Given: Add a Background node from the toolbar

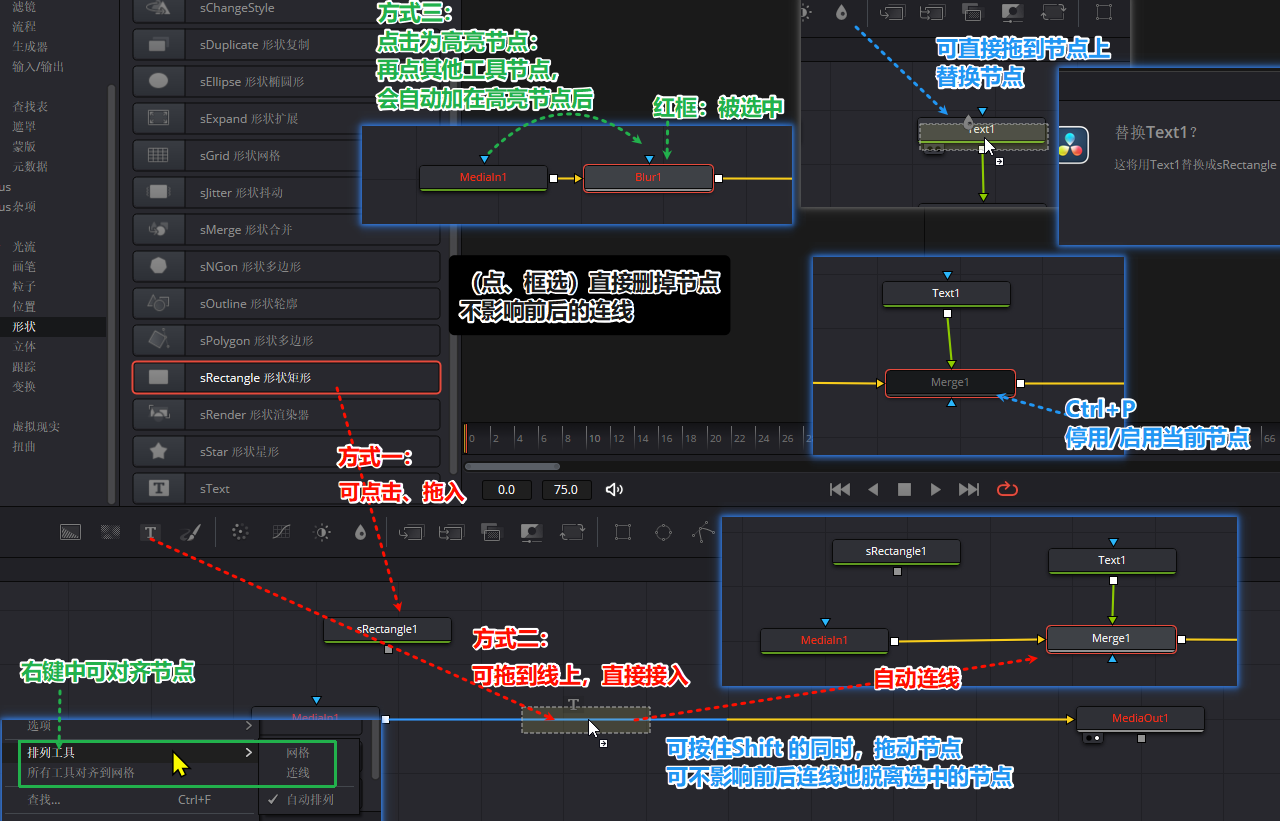Looking at the screenshot, I should 70,533.
